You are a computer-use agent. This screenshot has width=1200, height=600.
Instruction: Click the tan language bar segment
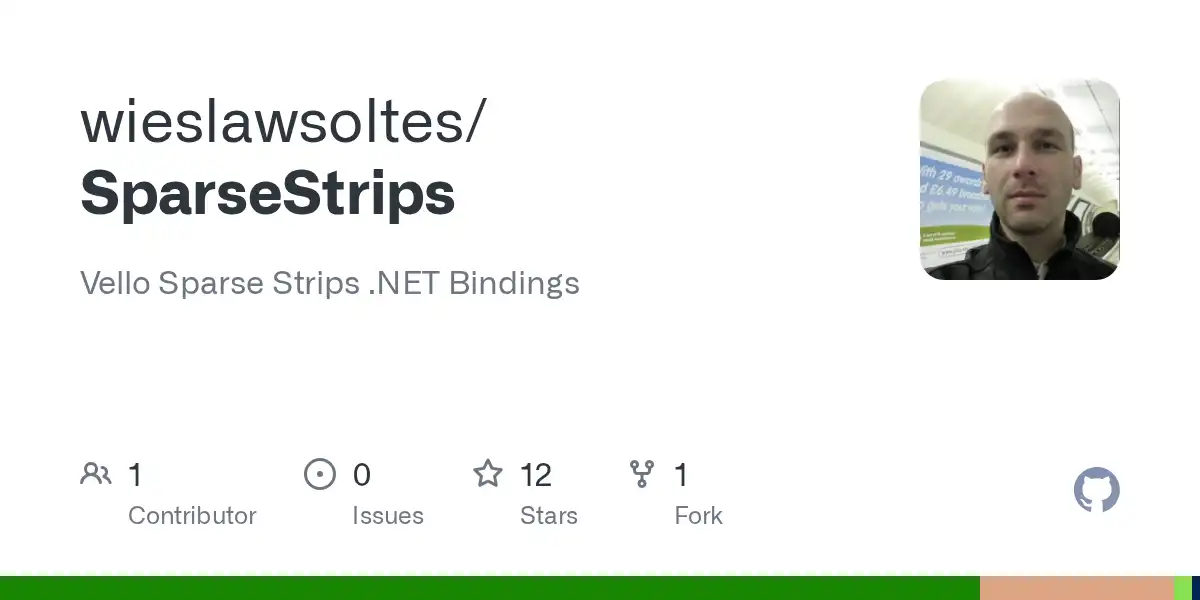tap(1076, 588)
